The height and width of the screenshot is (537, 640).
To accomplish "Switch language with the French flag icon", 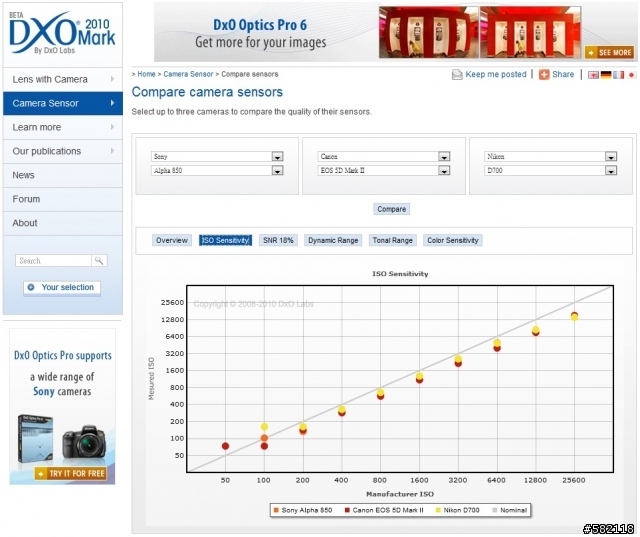I will pos(619,75).
